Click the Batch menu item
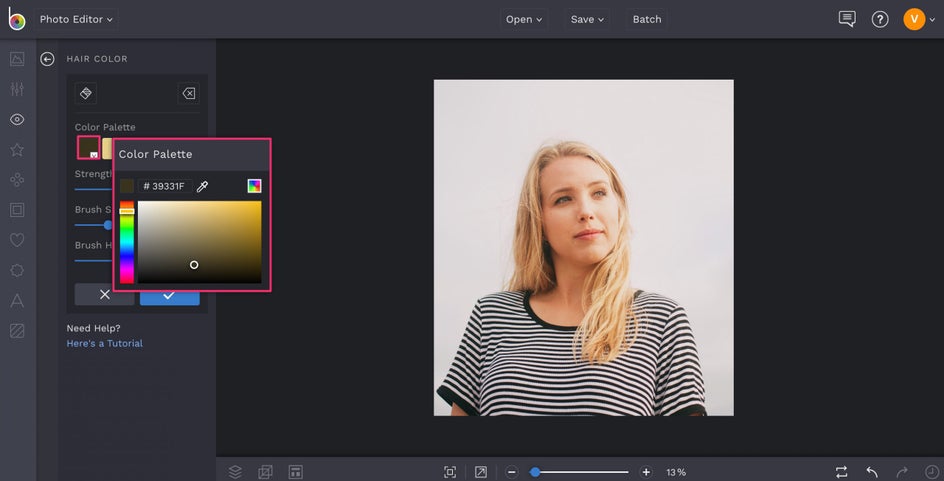 (x=647, y=19)
